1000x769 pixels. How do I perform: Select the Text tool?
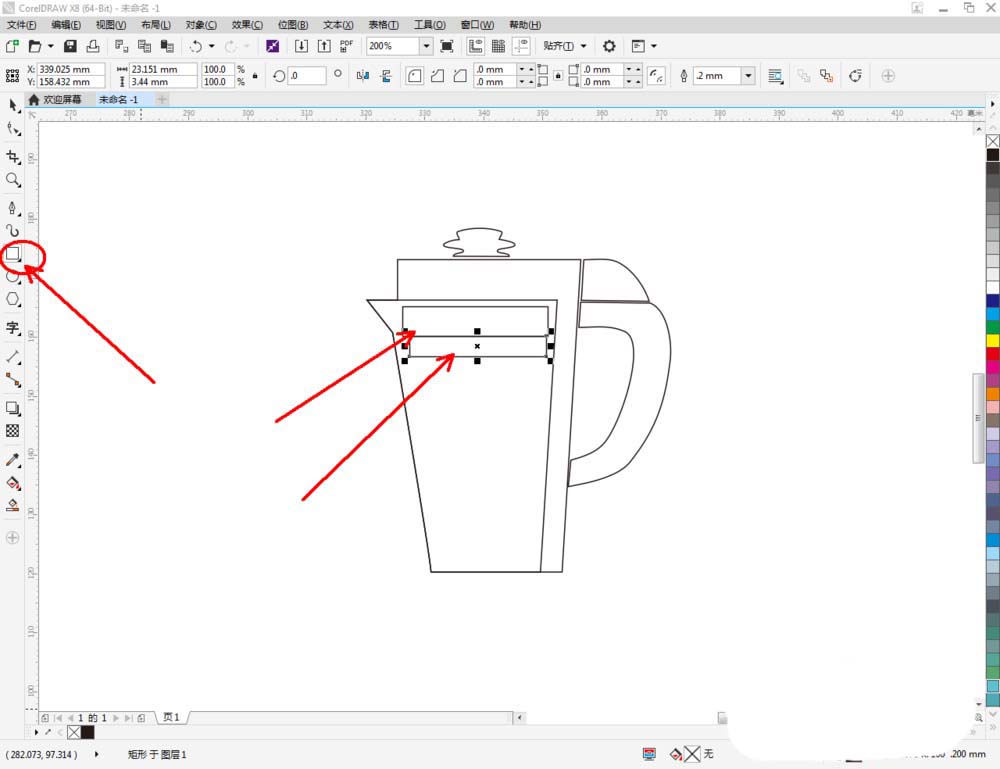[13, 327]
